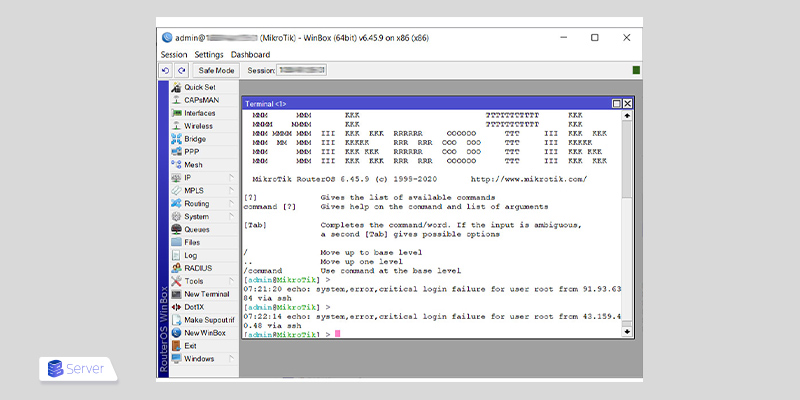Expand the System submenu arrow
This screenshot has width=800, height=400.
[231, 216]
